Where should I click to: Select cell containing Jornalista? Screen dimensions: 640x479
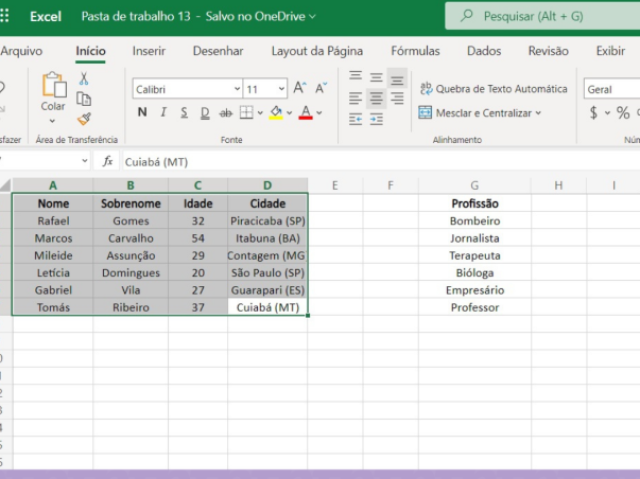[x=475, y=238]
